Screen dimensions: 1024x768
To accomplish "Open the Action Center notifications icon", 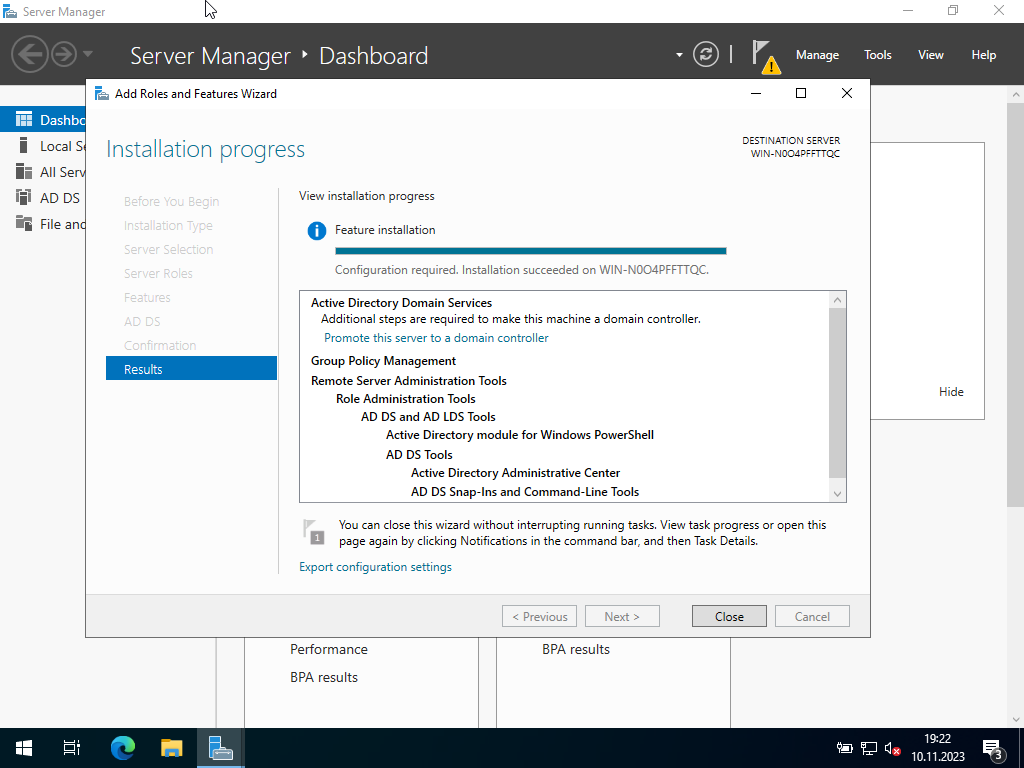I will tap(993, 748).
